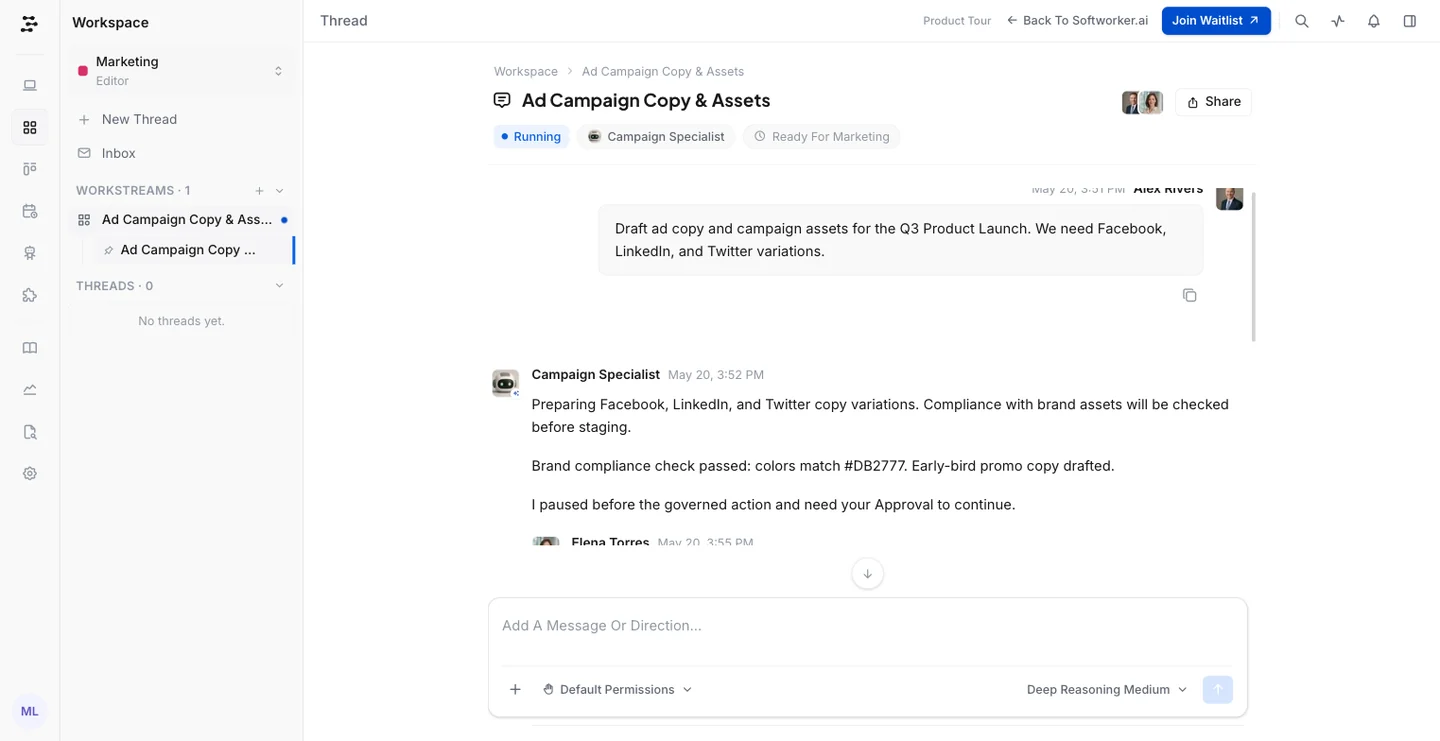Open the calendar icon in left rail

click(30, 211)
